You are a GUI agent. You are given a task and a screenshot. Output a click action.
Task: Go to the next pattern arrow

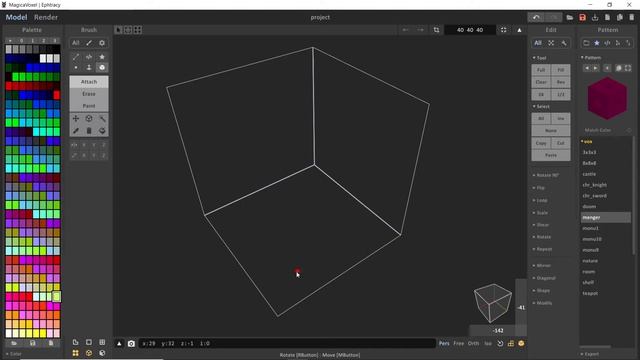tap(596, 68)
